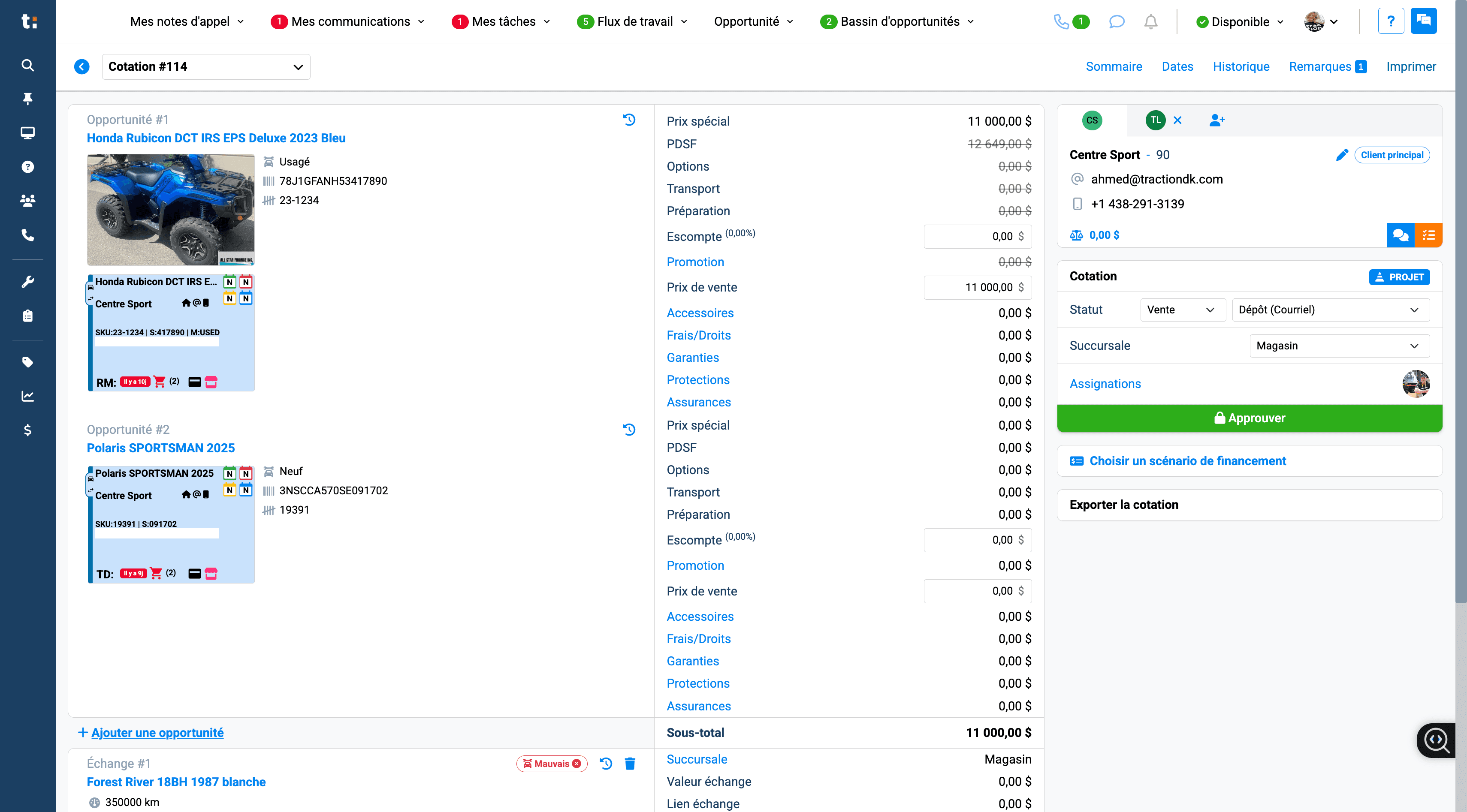The height and width of the screenshot is (812, 1467).
Task: Open Forest River 18BH 1987 blanche link
Action: pos(176,782)
